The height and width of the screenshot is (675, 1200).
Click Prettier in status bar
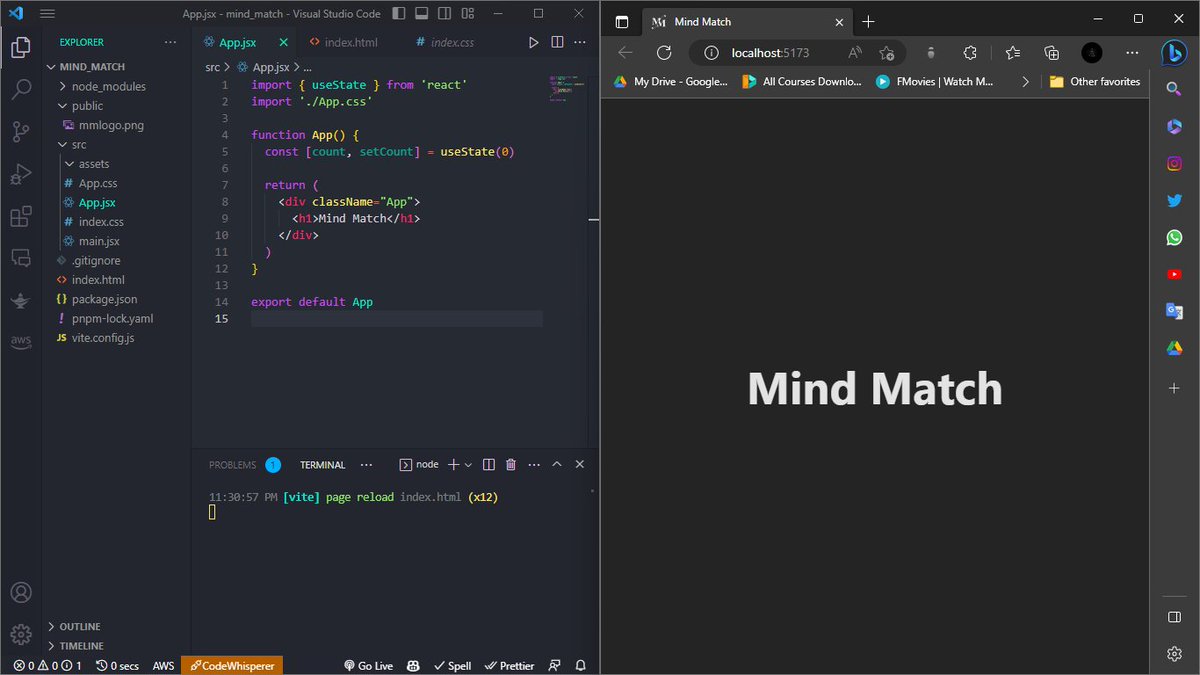pos(509,666)
